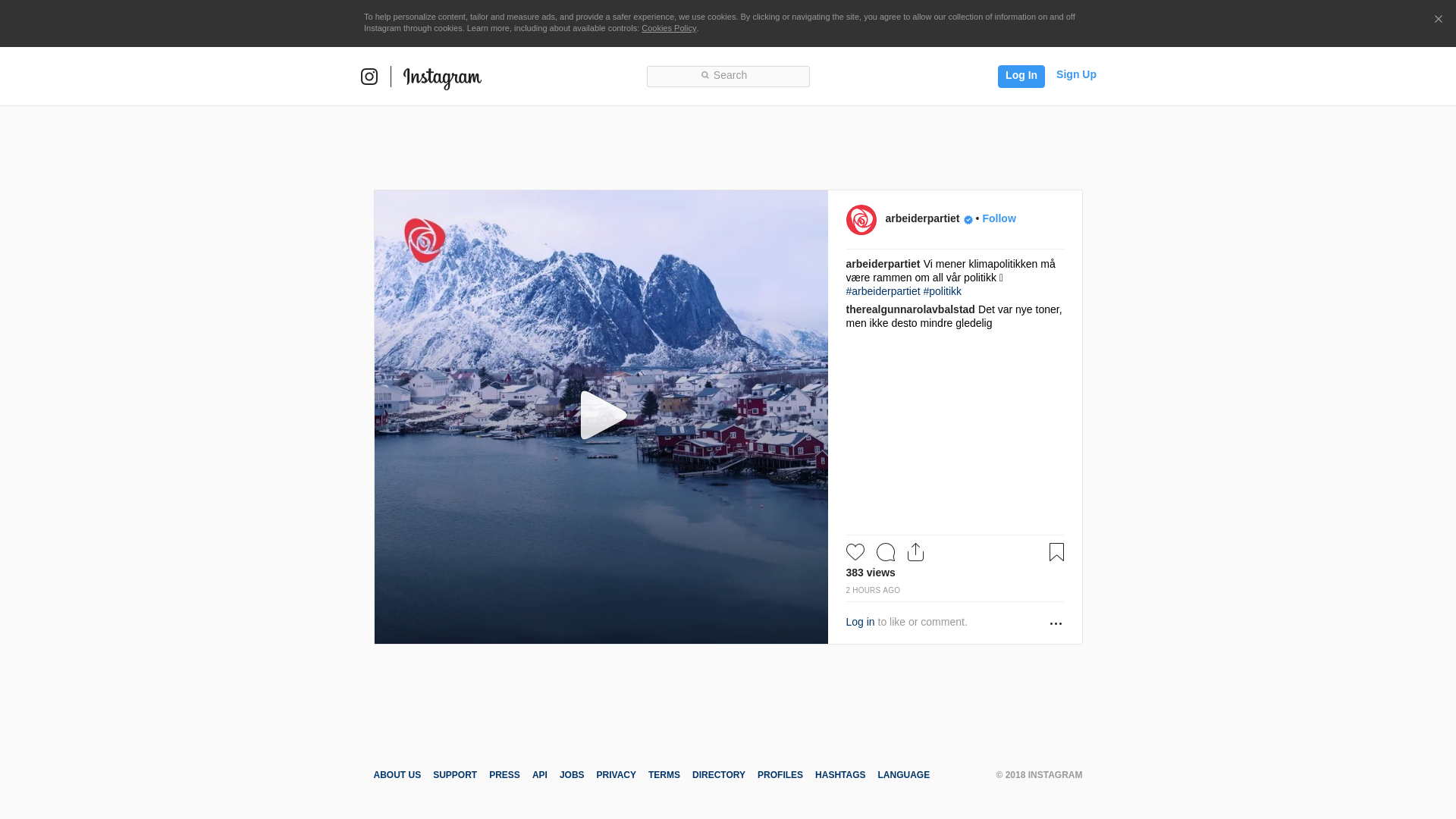Click the Sign Up link
Viewport: 1456px width, 819px height.
(x=1076, y=74)
